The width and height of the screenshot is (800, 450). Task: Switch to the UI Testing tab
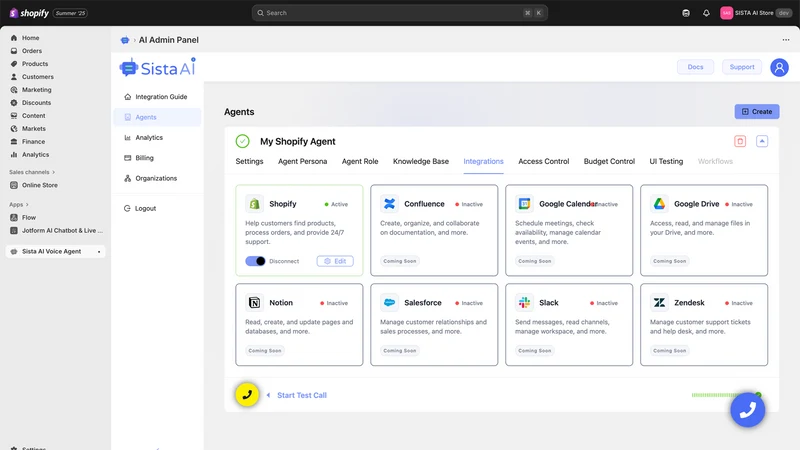(666, 161)
